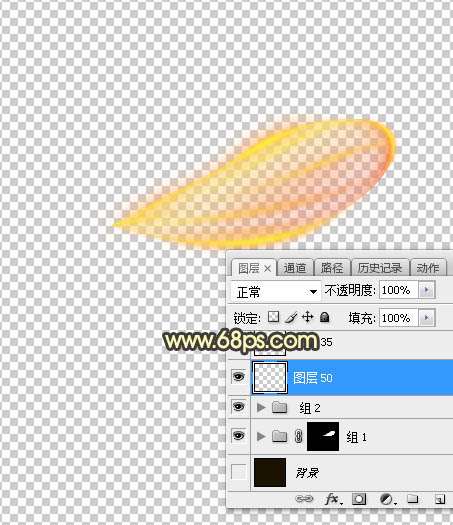Click the lock transparent pixels icon
Image resolution: width=453 pixels, height=525 pixels.
274,317
